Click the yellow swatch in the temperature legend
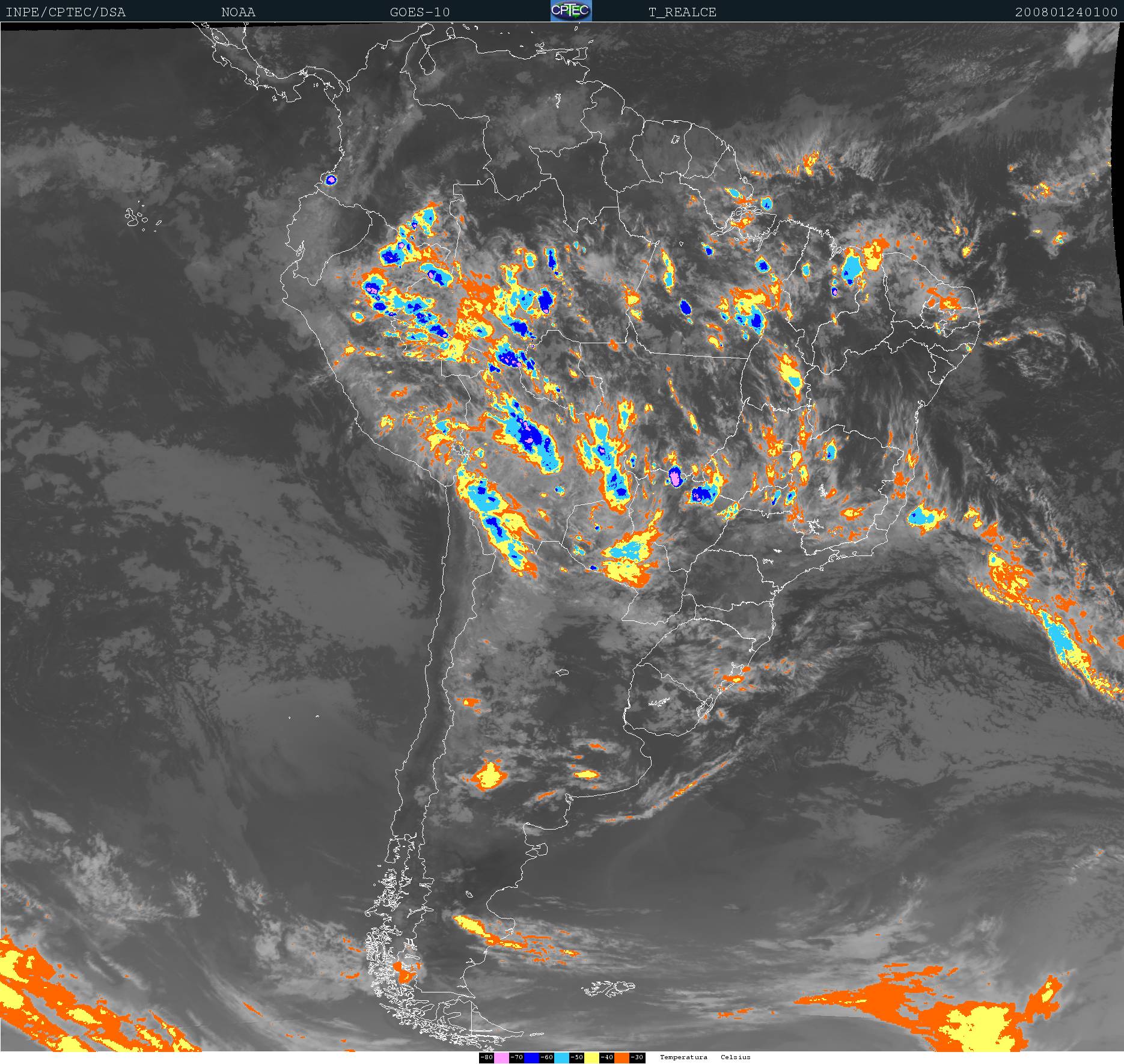 (x=592, y=1057)
